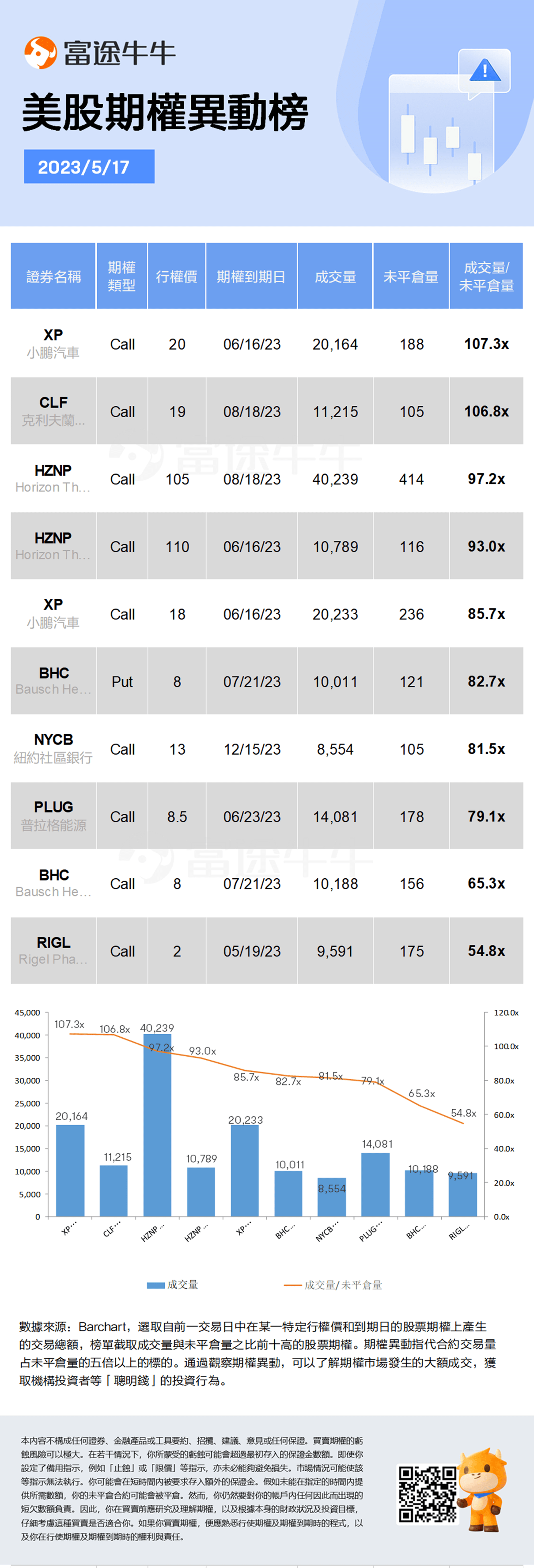Click the QR code image

pyautogui.click(x=428, y=1494)
